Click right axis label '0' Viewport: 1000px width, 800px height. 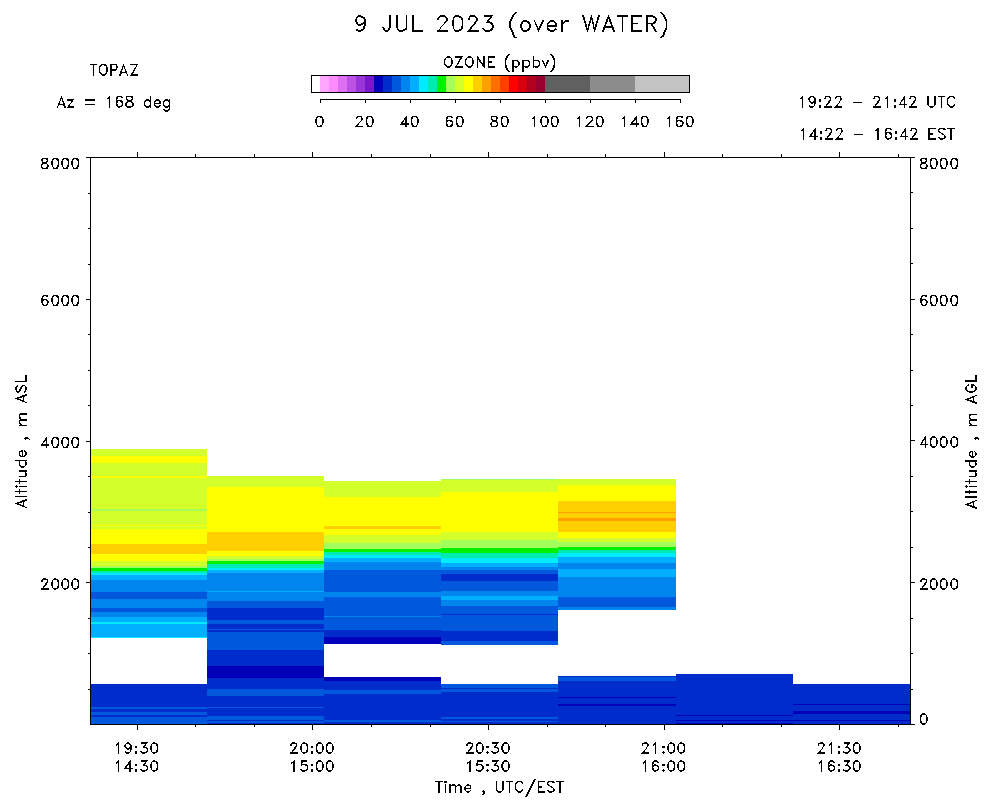[x=924, y=720]
